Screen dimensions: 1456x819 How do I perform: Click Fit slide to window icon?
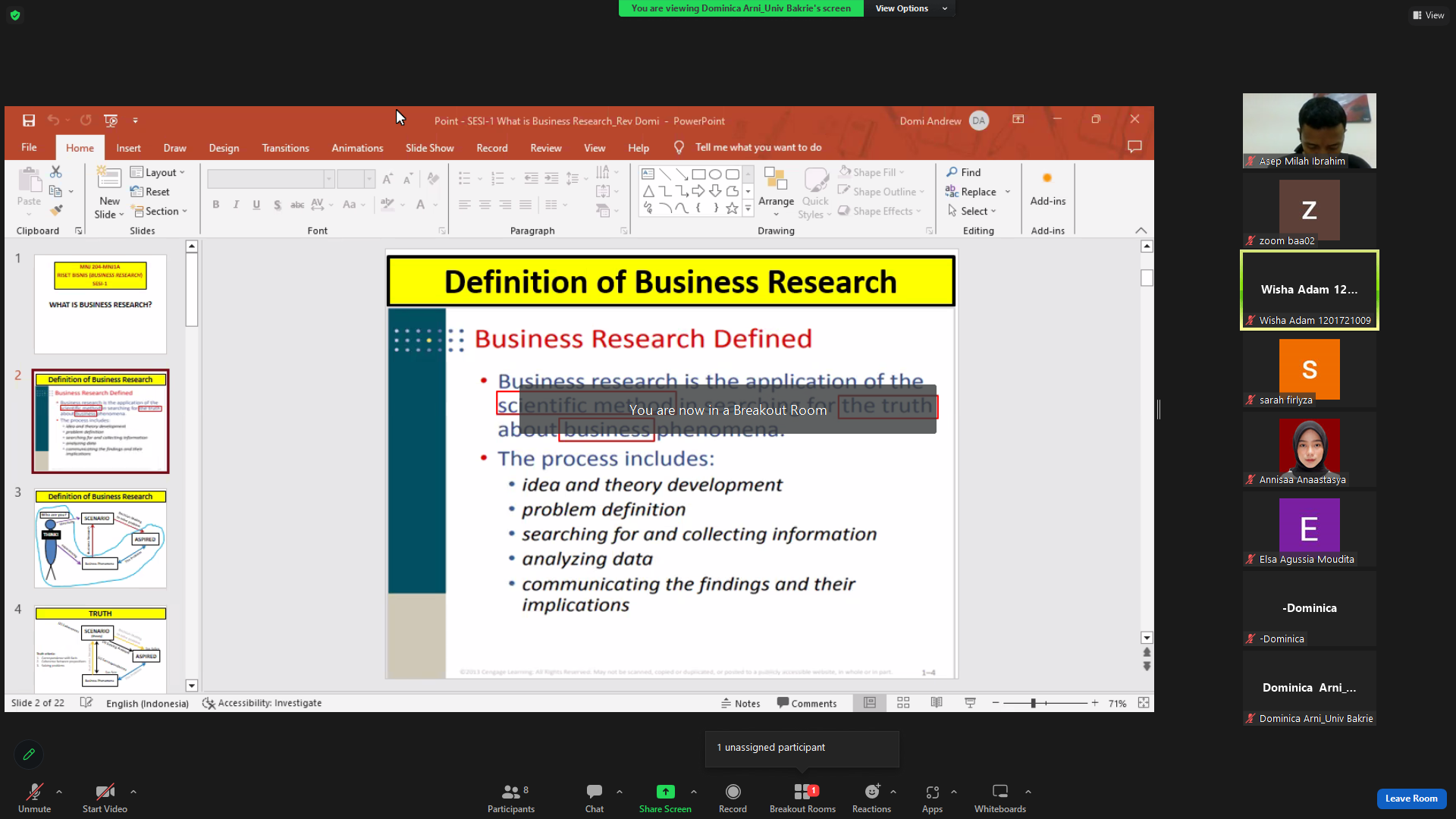(1144, 703)
